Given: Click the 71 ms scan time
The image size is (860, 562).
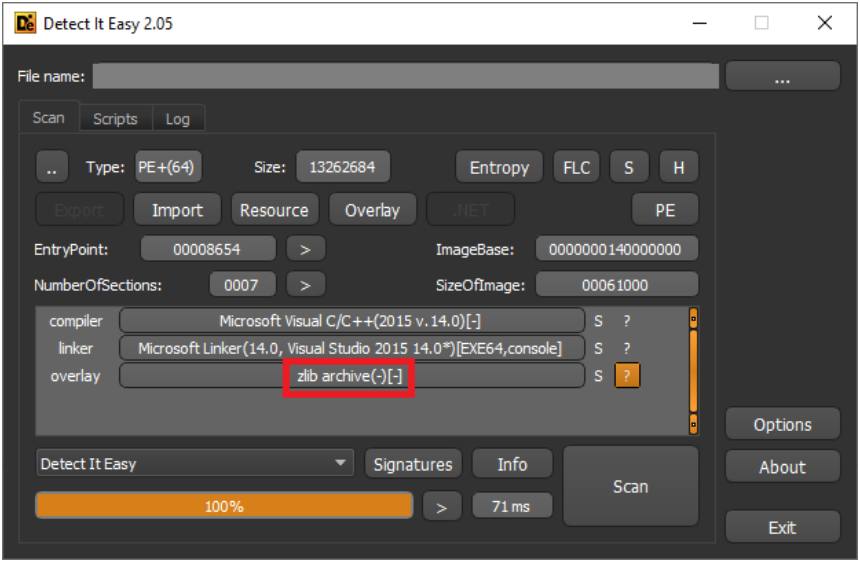Looking at the screenshot, I should [512, 506].
